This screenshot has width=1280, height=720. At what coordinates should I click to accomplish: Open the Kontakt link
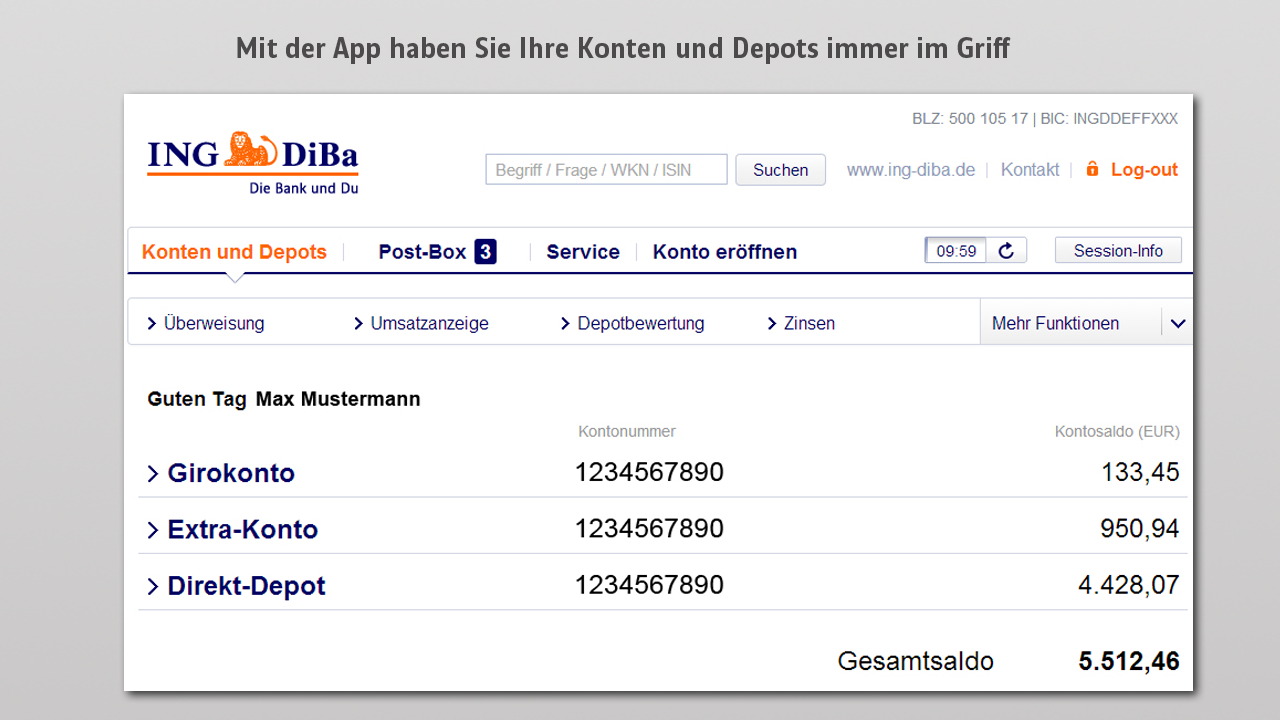1030,170
